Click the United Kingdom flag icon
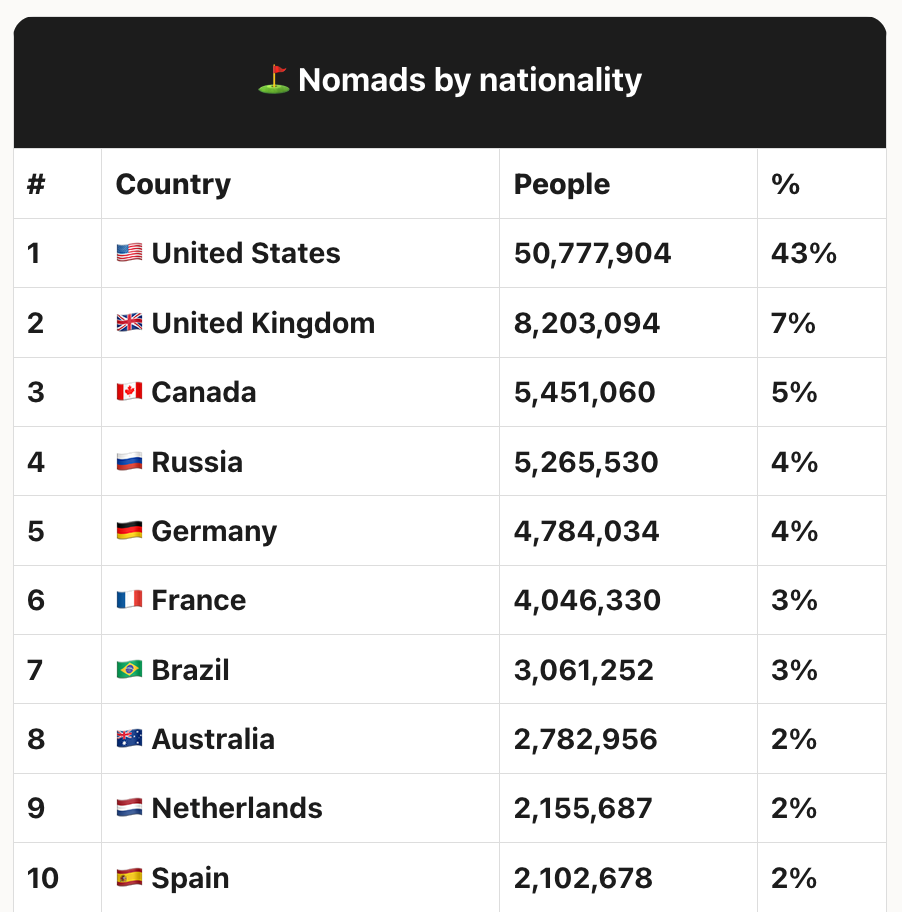This screenshot has height=912, width=902. point(129,323)
